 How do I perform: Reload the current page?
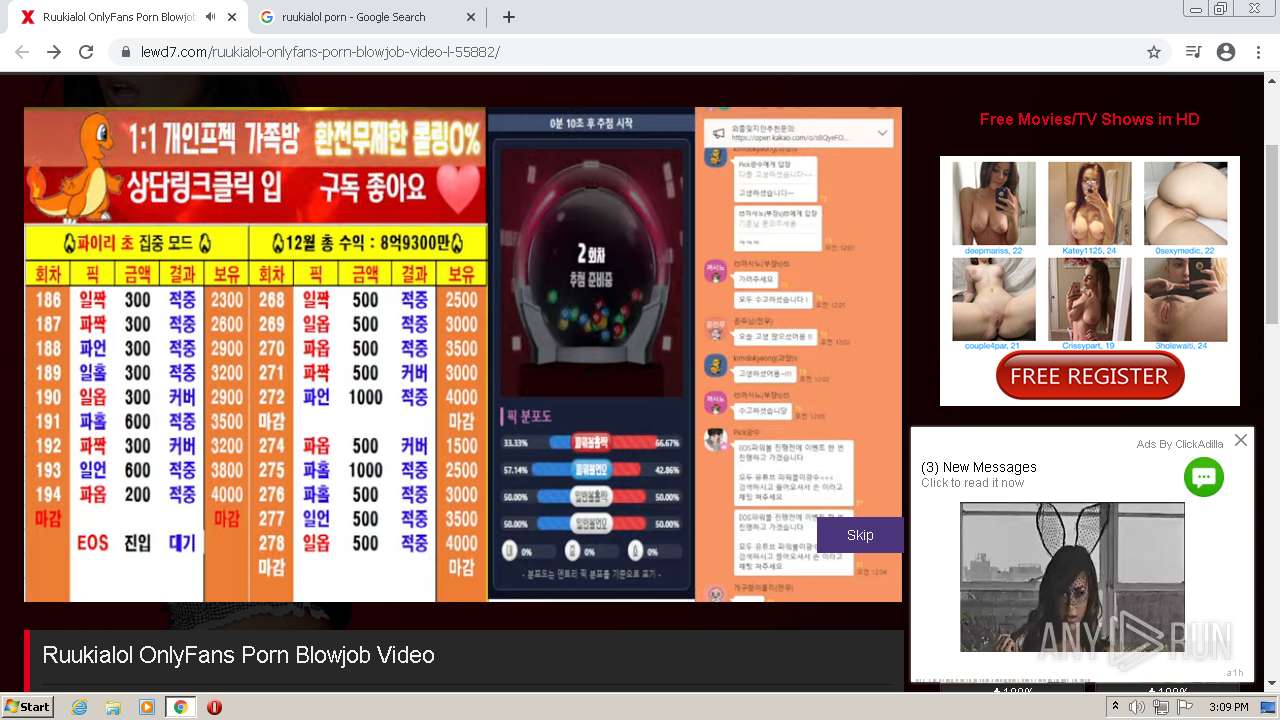[86, 52]
